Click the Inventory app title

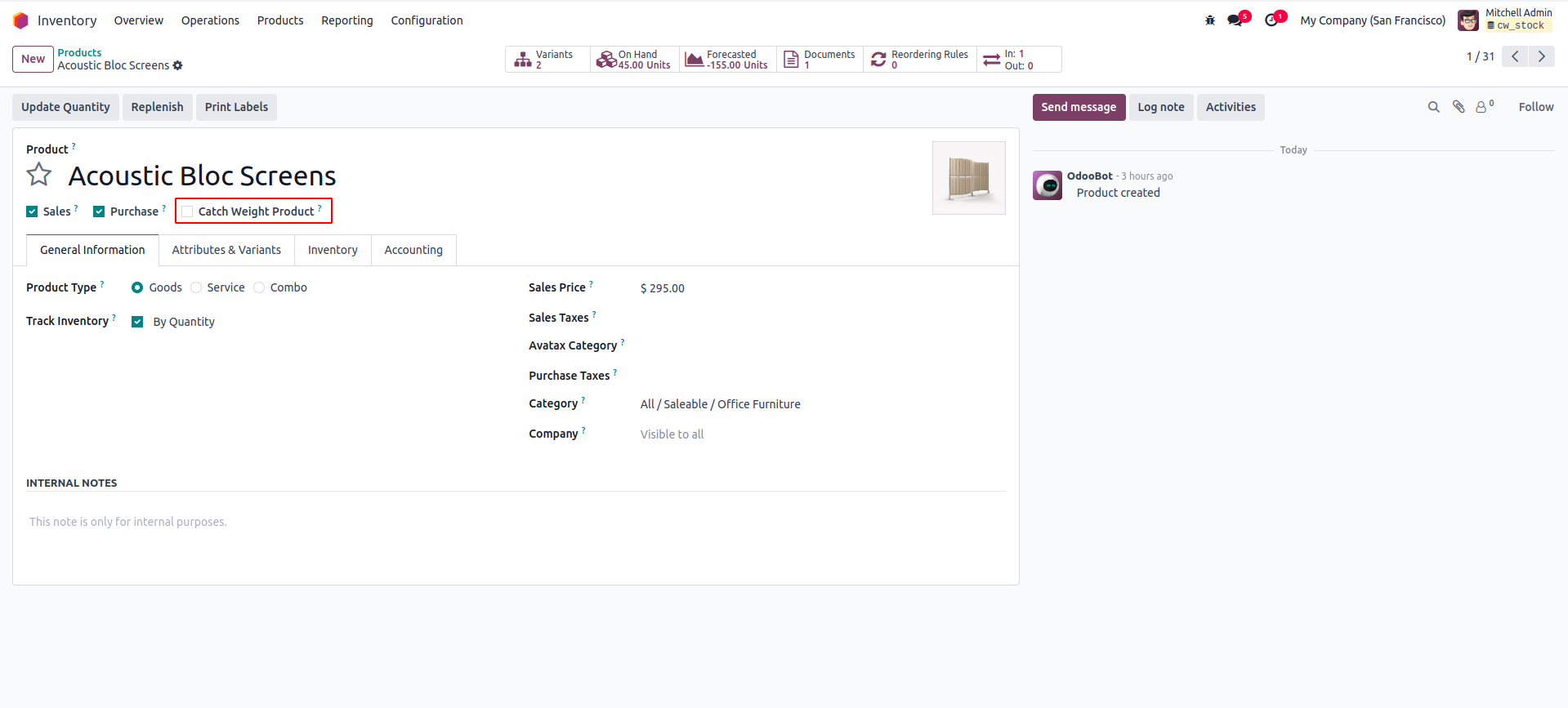point(67,20)
